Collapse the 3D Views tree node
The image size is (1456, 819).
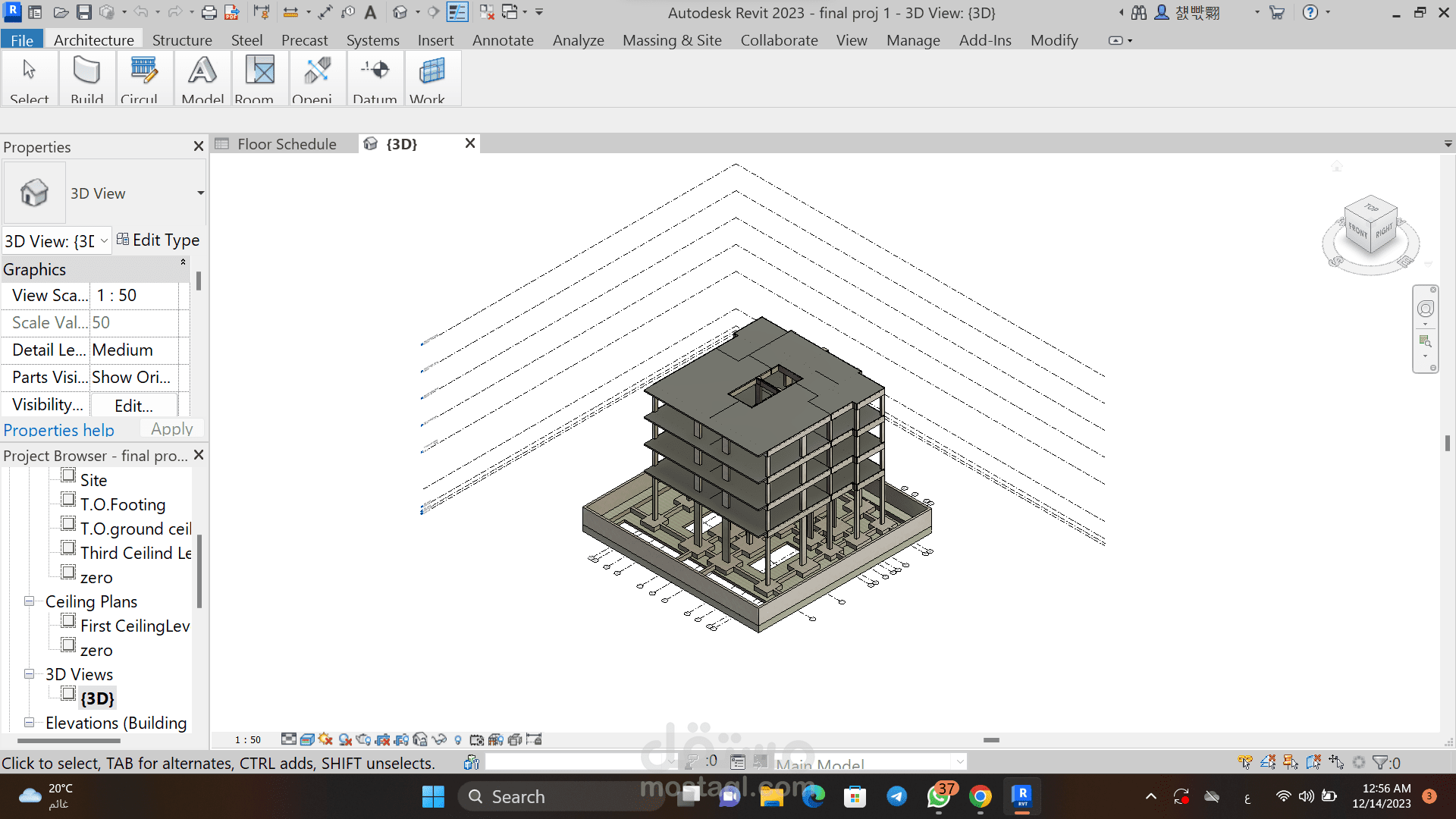[29, 674]
